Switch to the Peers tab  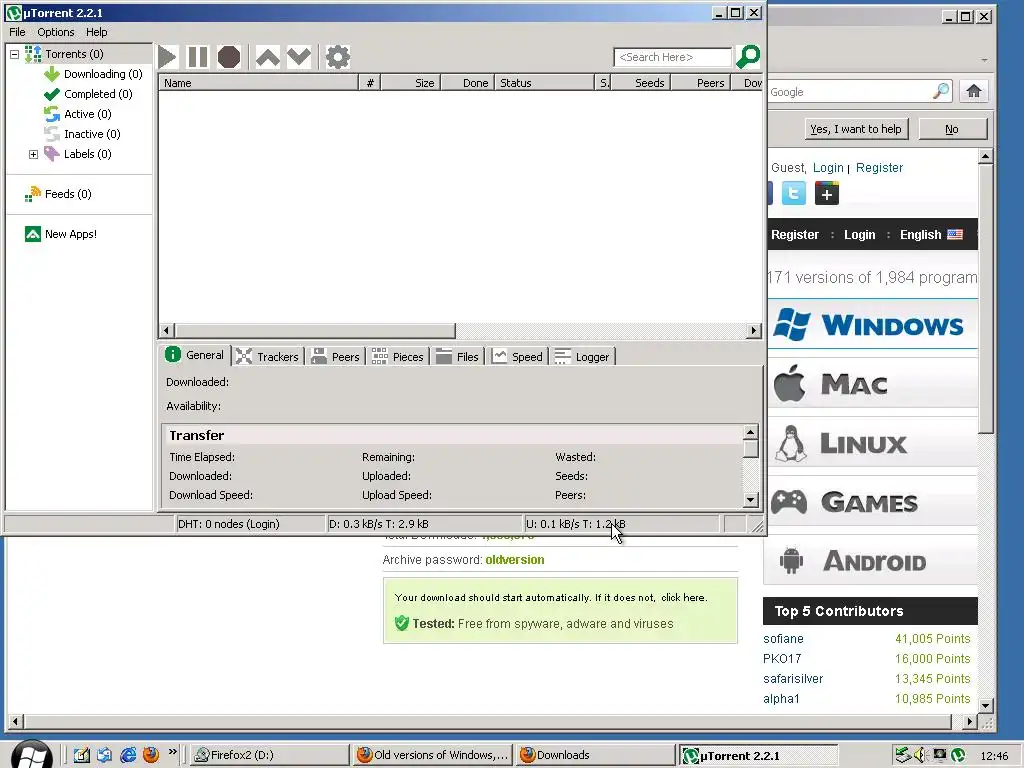click(336, 357)
